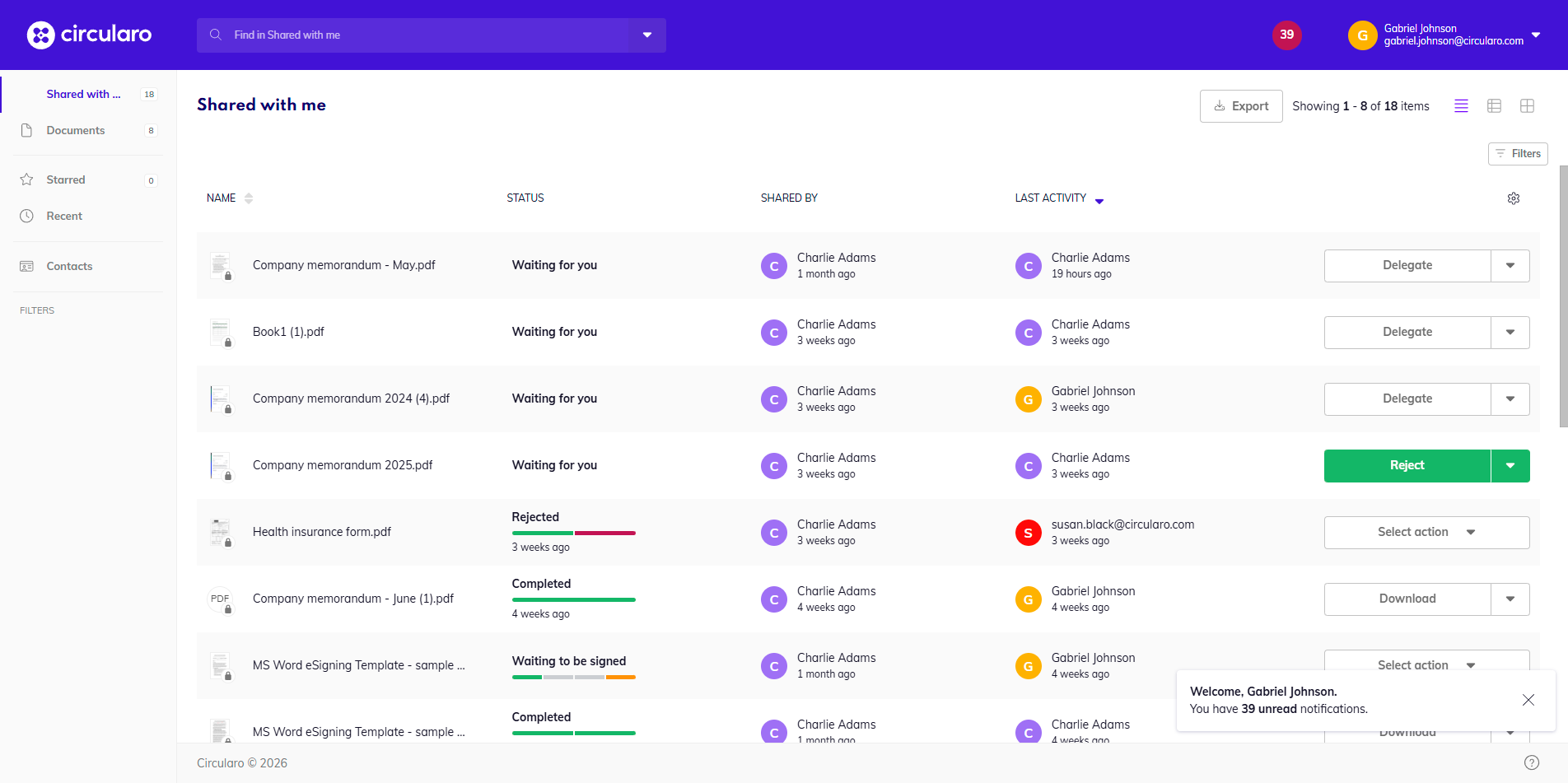Viewport: 1568px width, 783px height.
Task: Expand the Gabriel Johnson account menu
Action: [x=1535, y=35]
